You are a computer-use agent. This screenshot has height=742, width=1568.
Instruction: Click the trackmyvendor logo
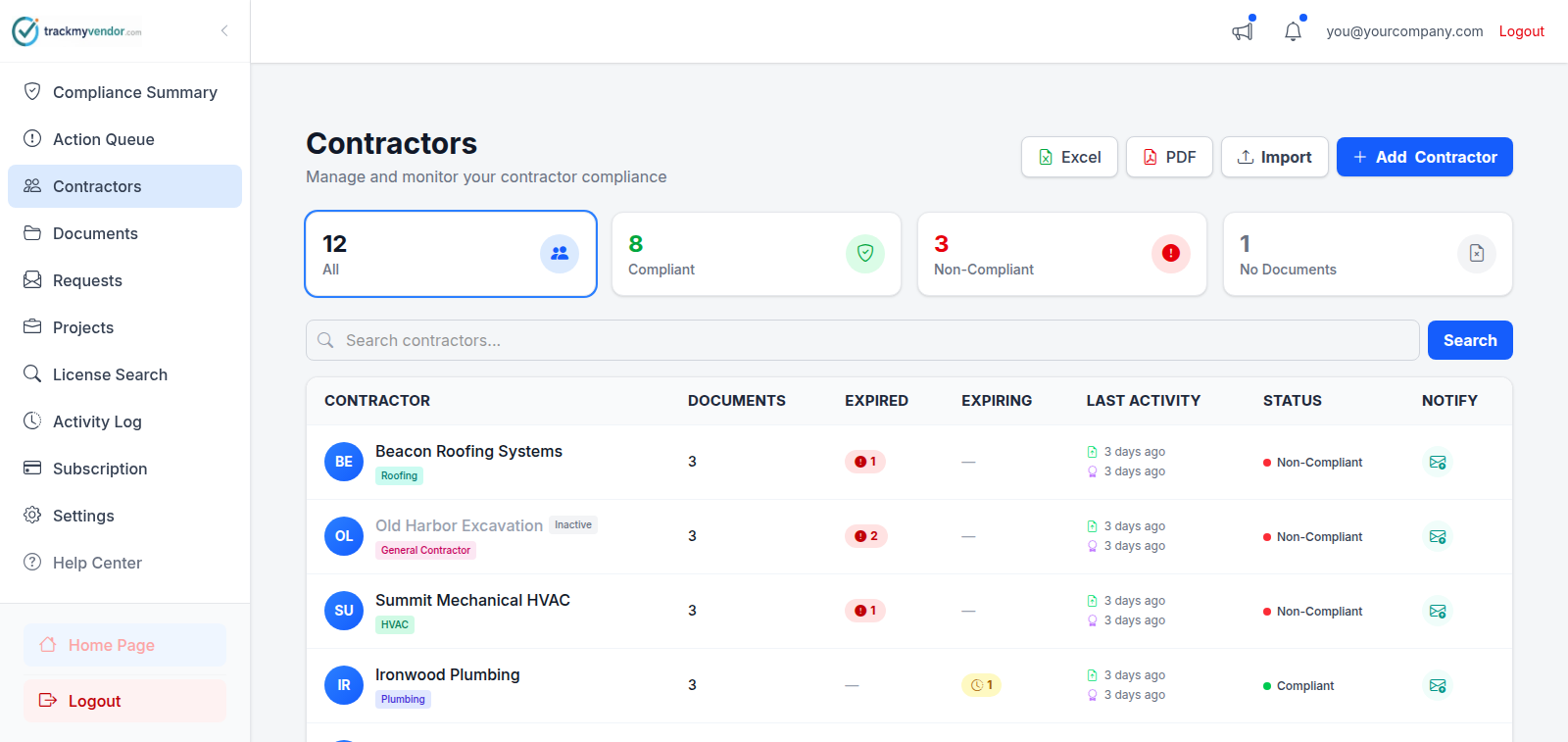[76, 31]
